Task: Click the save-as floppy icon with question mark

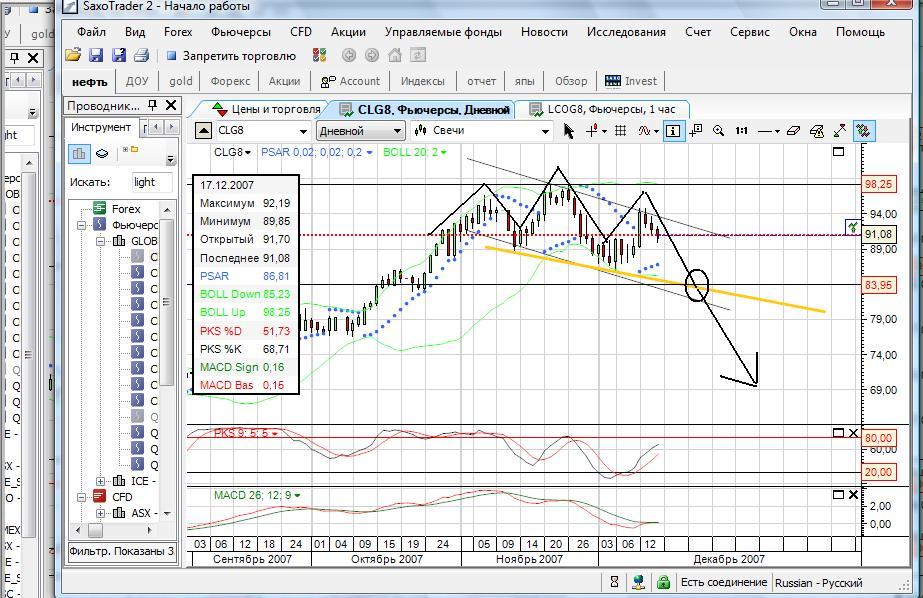Action: [119, 55]
